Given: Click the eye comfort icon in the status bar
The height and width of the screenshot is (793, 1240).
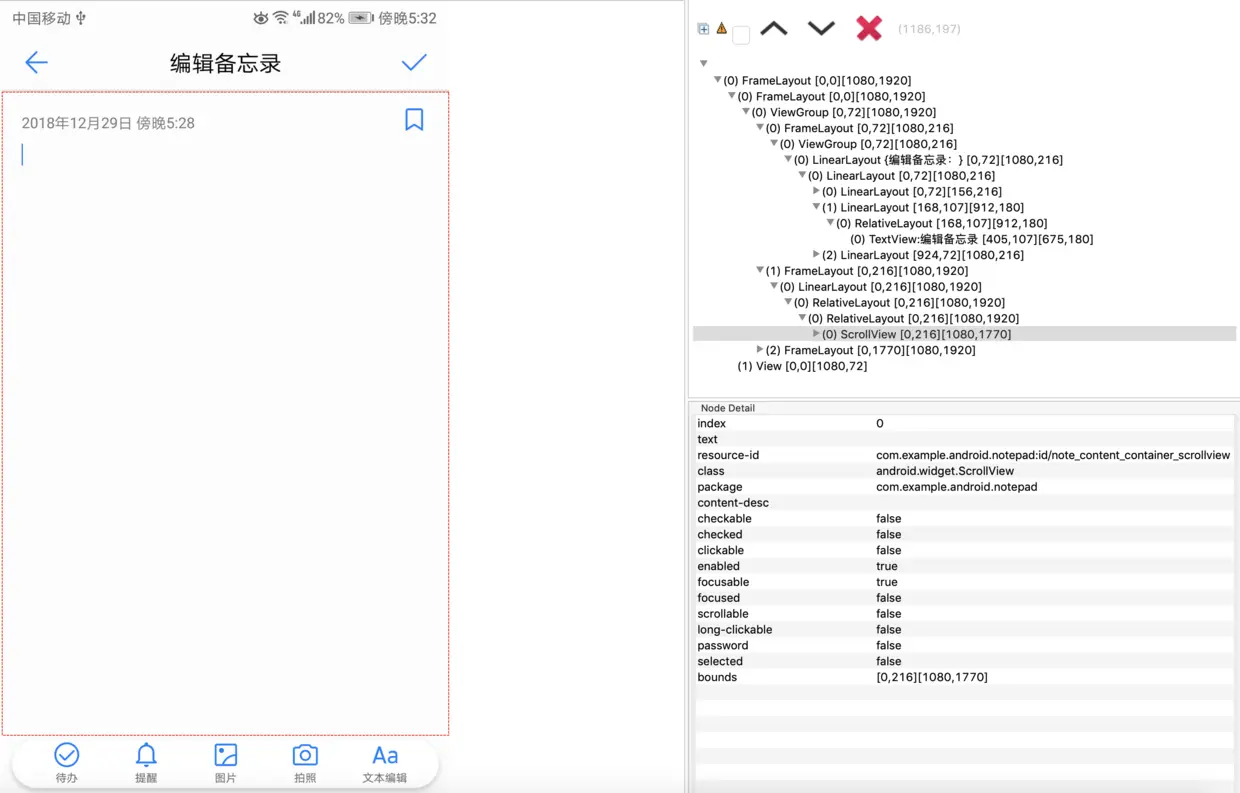Looking at the screenshot, I should pyautogui.click(x=261, y=18).
